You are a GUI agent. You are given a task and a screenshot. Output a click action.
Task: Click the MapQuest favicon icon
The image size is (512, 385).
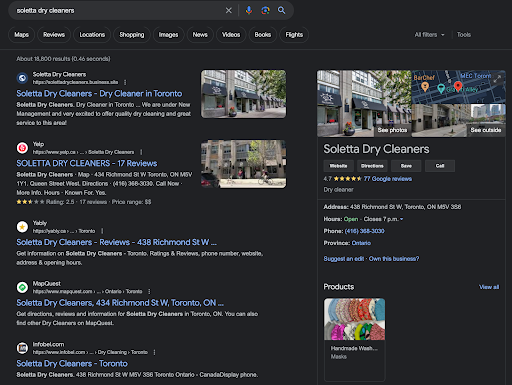22,287
